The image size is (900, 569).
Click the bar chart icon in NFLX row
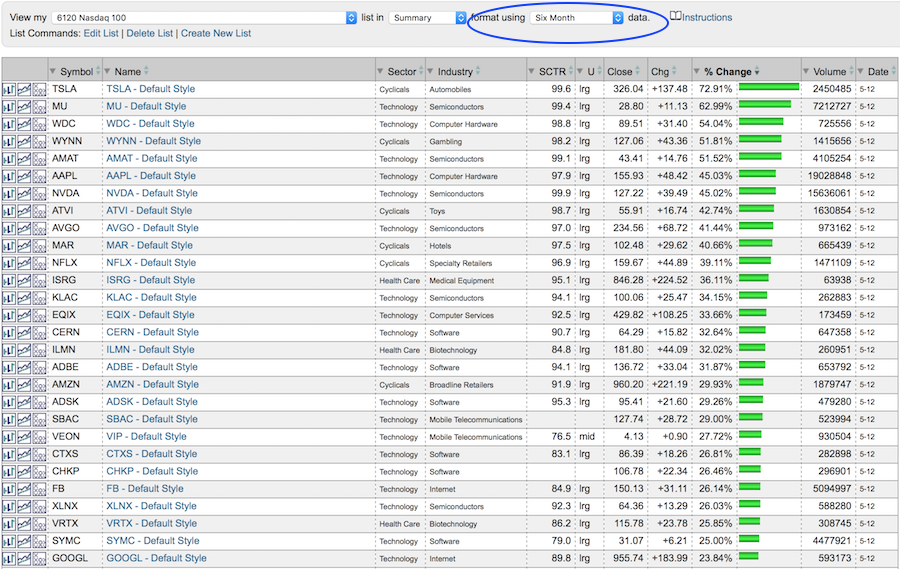tap(9, 263)
